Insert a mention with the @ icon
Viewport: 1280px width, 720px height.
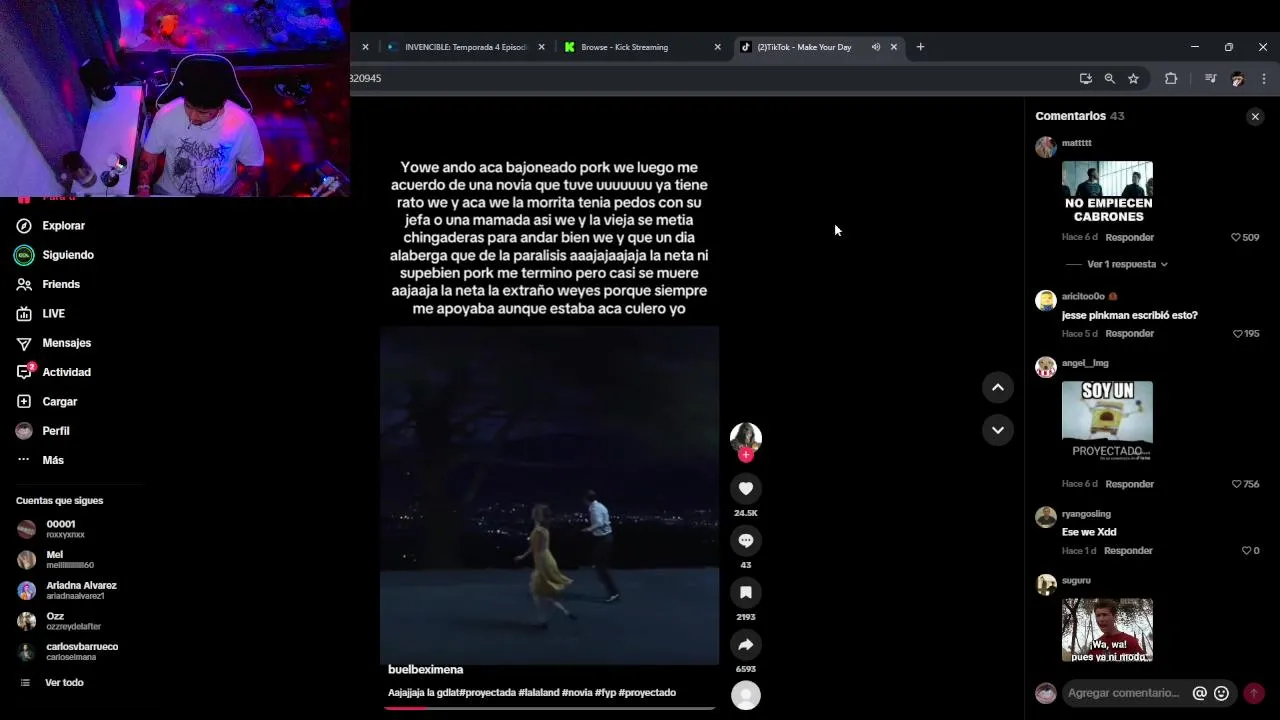(1200, 693)
